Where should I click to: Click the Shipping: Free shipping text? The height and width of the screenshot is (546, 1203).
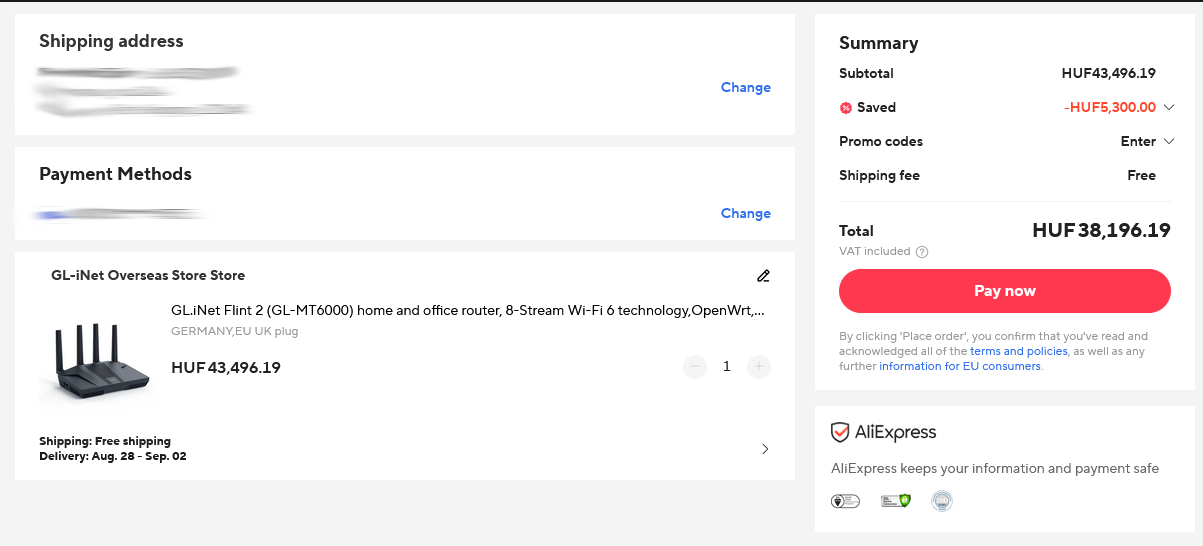click(x=105, y=441)
